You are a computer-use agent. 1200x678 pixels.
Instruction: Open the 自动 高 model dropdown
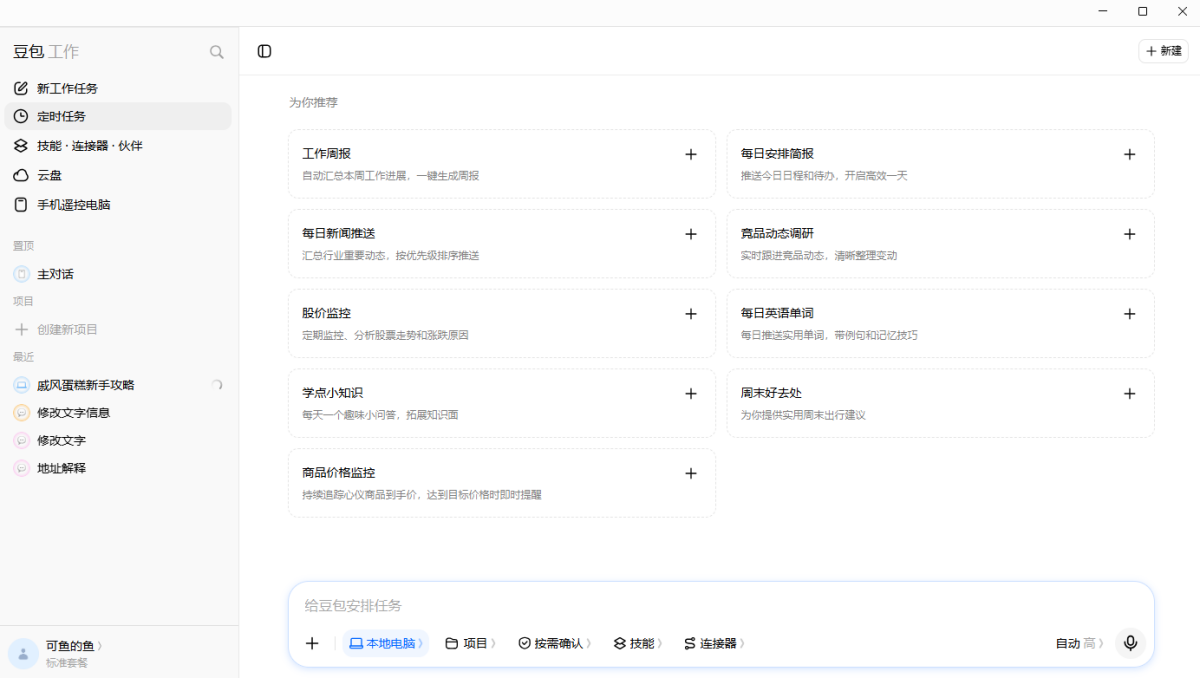pyautogui.click(x=1079, y=643)
